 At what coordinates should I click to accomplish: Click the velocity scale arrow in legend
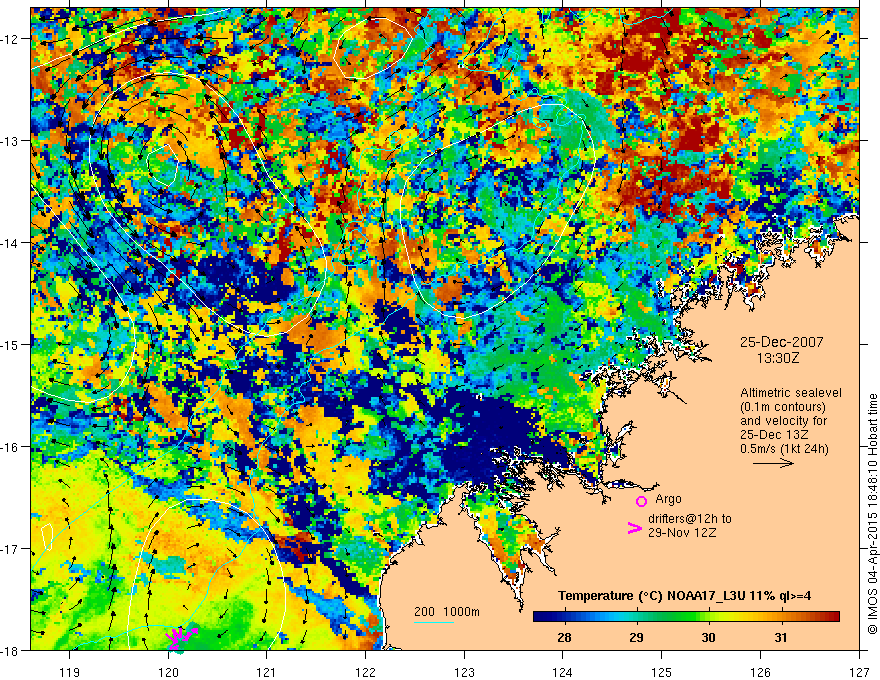tap(773, 463)
